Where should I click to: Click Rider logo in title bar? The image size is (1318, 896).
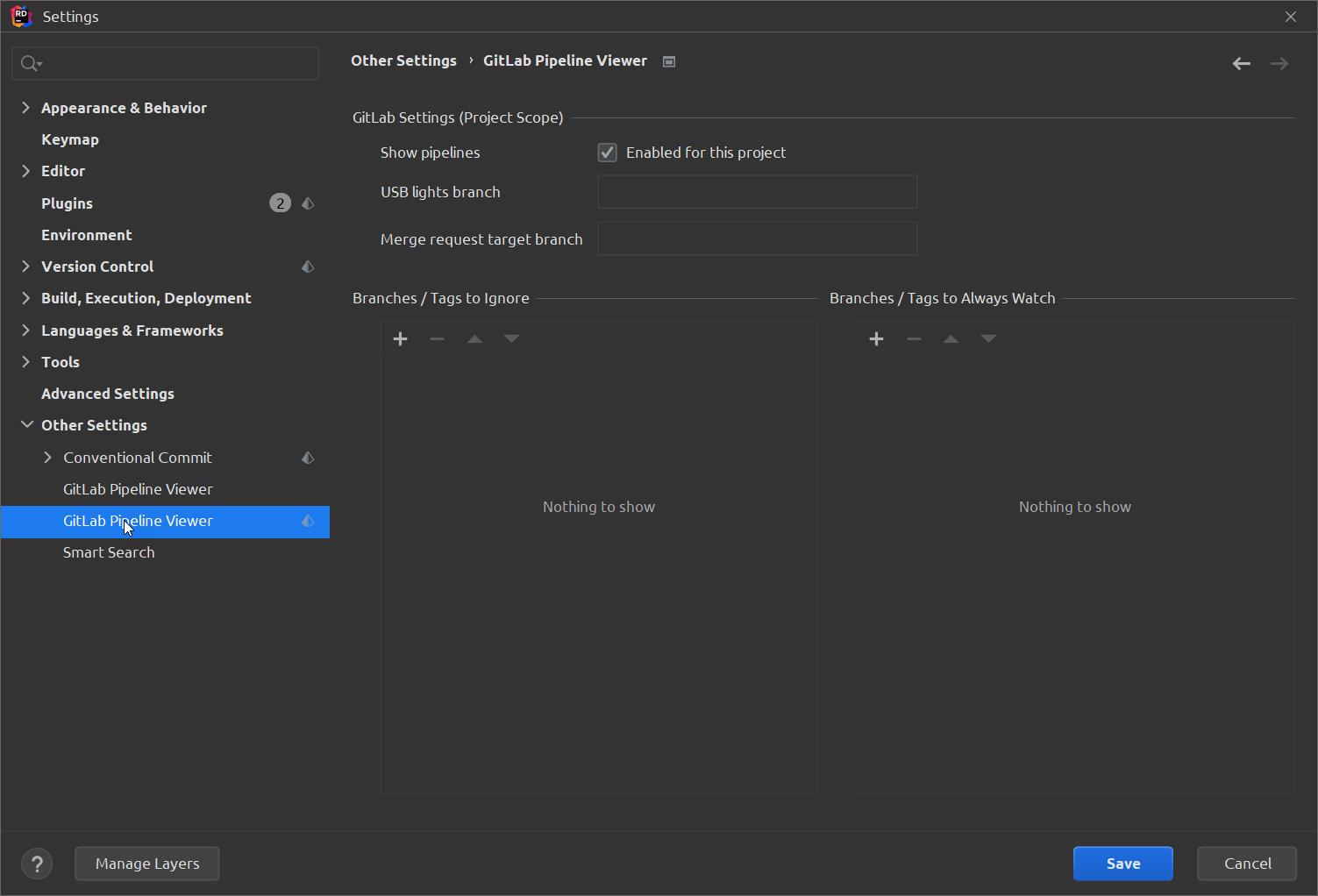click(x=21, y=16)
